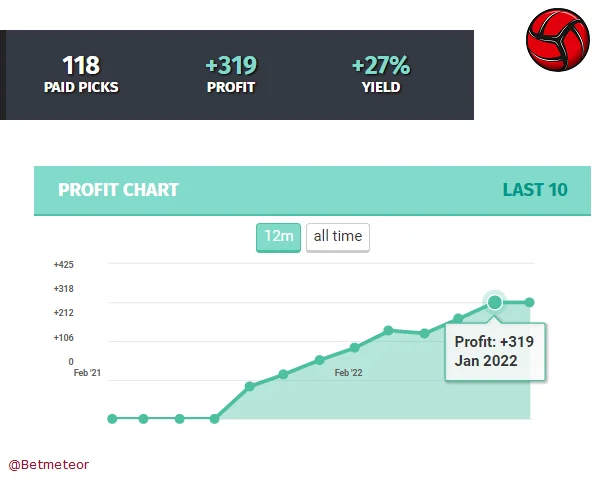Click the Feb '21 x-axis label
Screen dimensions: 600x480
(87, 373)
